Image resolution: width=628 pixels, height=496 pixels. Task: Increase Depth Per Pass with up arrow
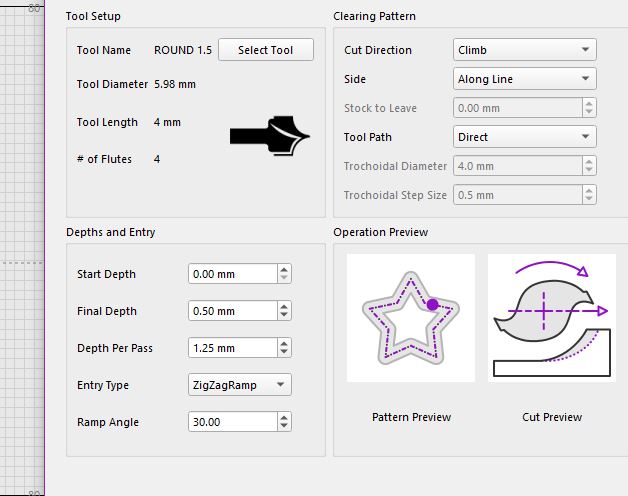click(x=285, y=344)
